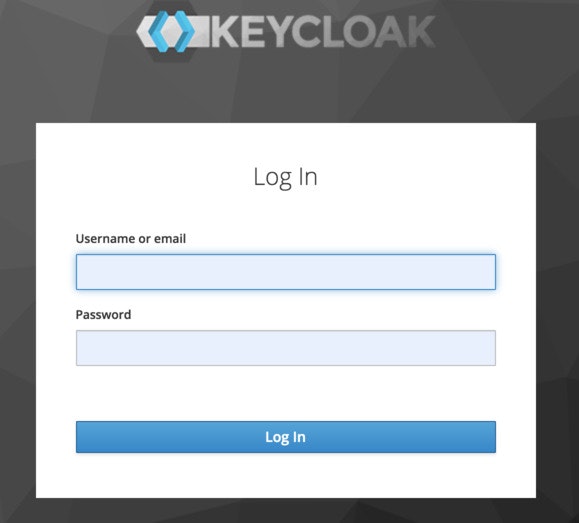Click the "Username or email" label
579x523 pixels.
point(131,239)
